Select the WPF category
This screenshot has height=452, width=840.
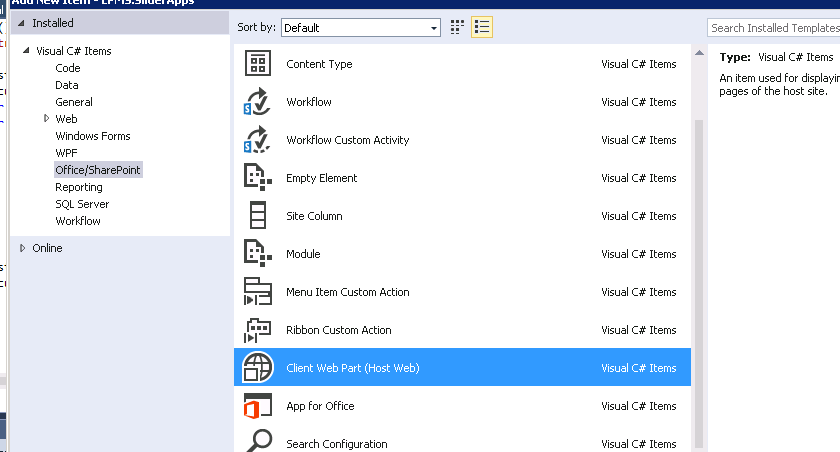pos(66,153)
